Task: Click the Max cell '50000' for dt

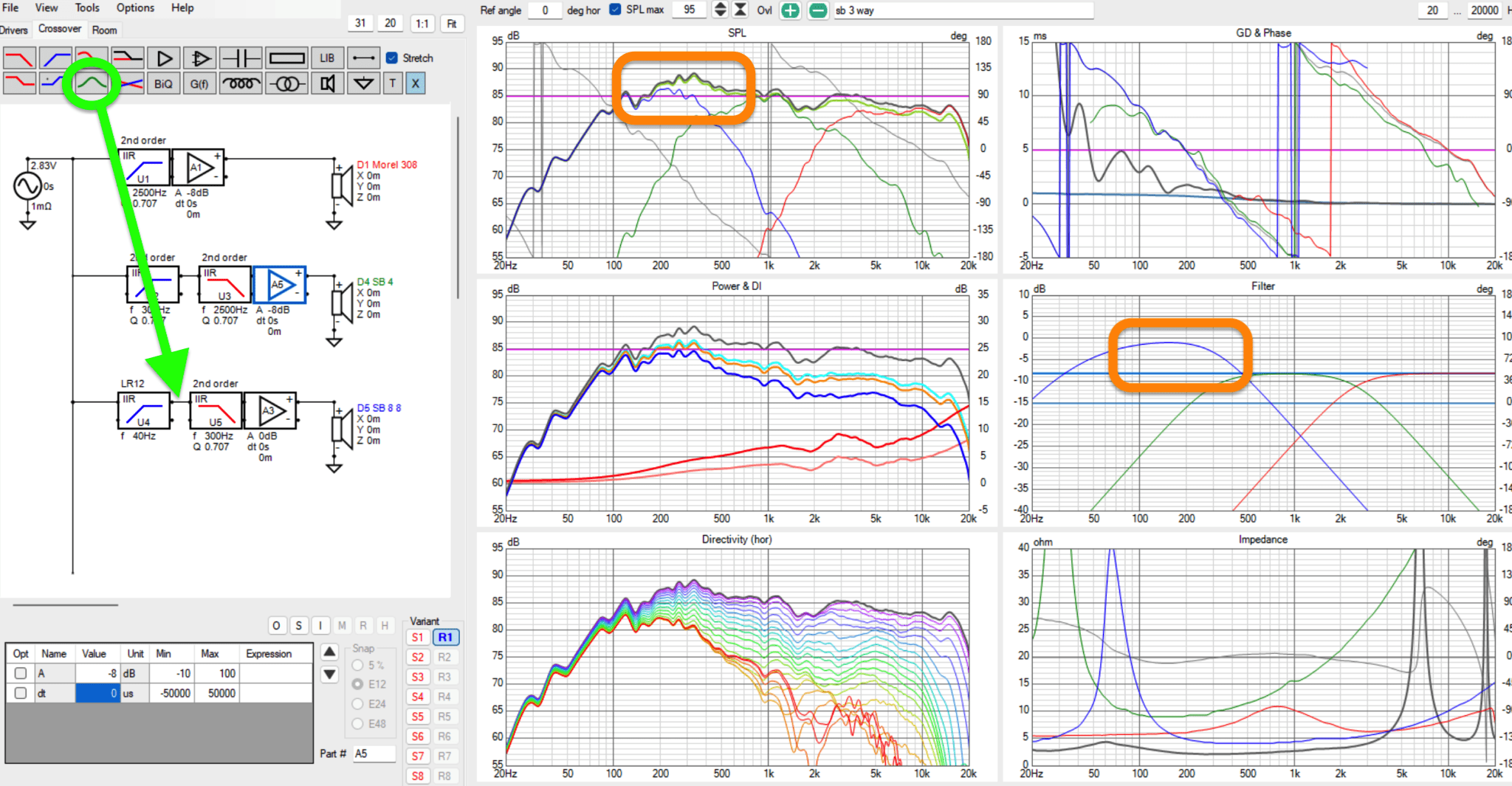Action: (216, 693)
